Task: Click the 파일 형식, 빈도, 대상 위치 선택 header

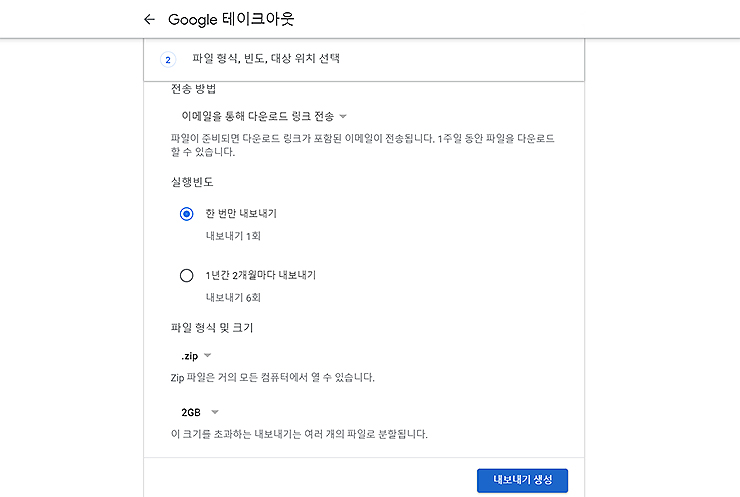Action: coord(266,59)
